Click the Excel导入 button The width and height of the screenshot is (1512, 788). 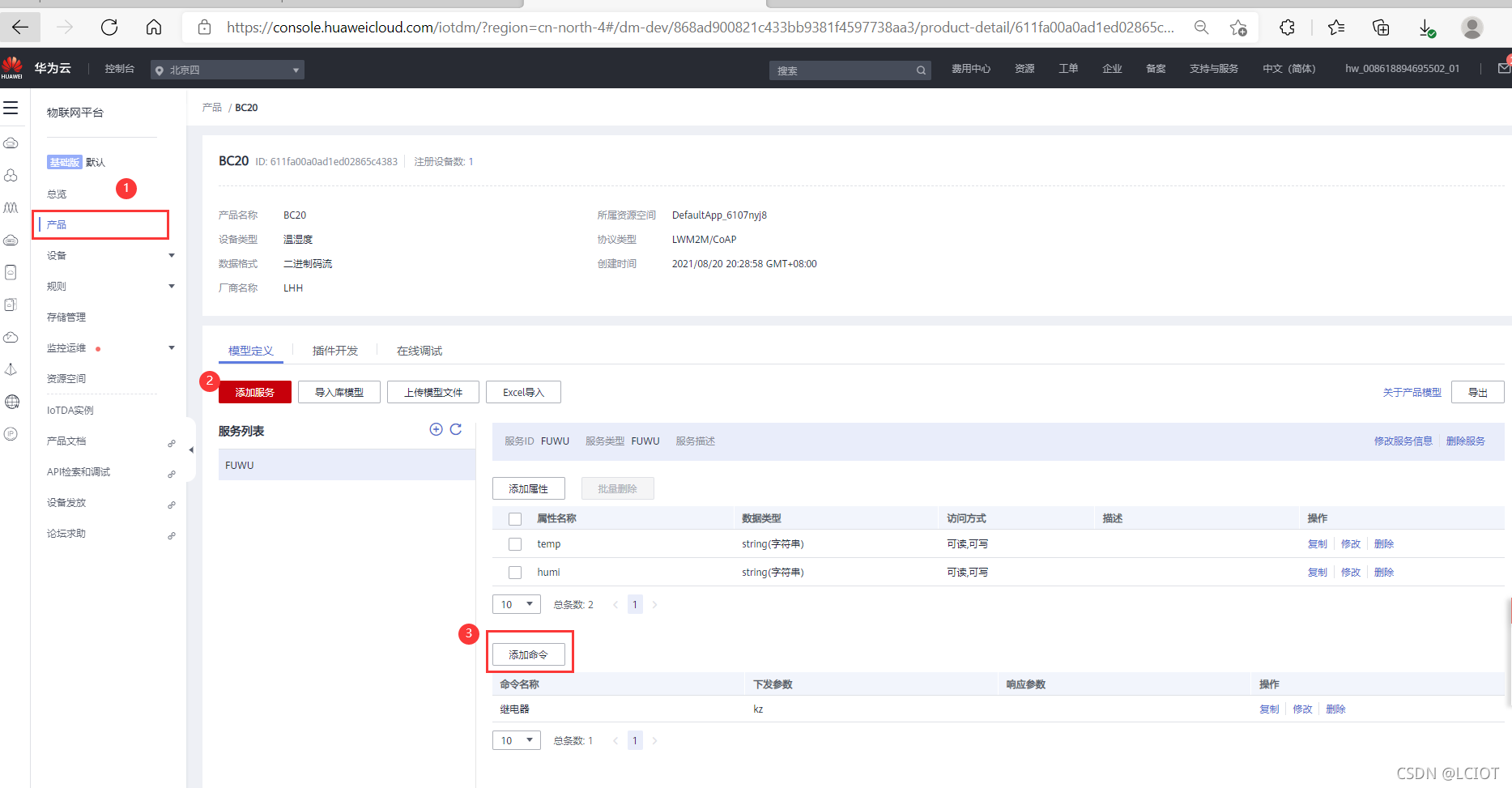(523, 392)
